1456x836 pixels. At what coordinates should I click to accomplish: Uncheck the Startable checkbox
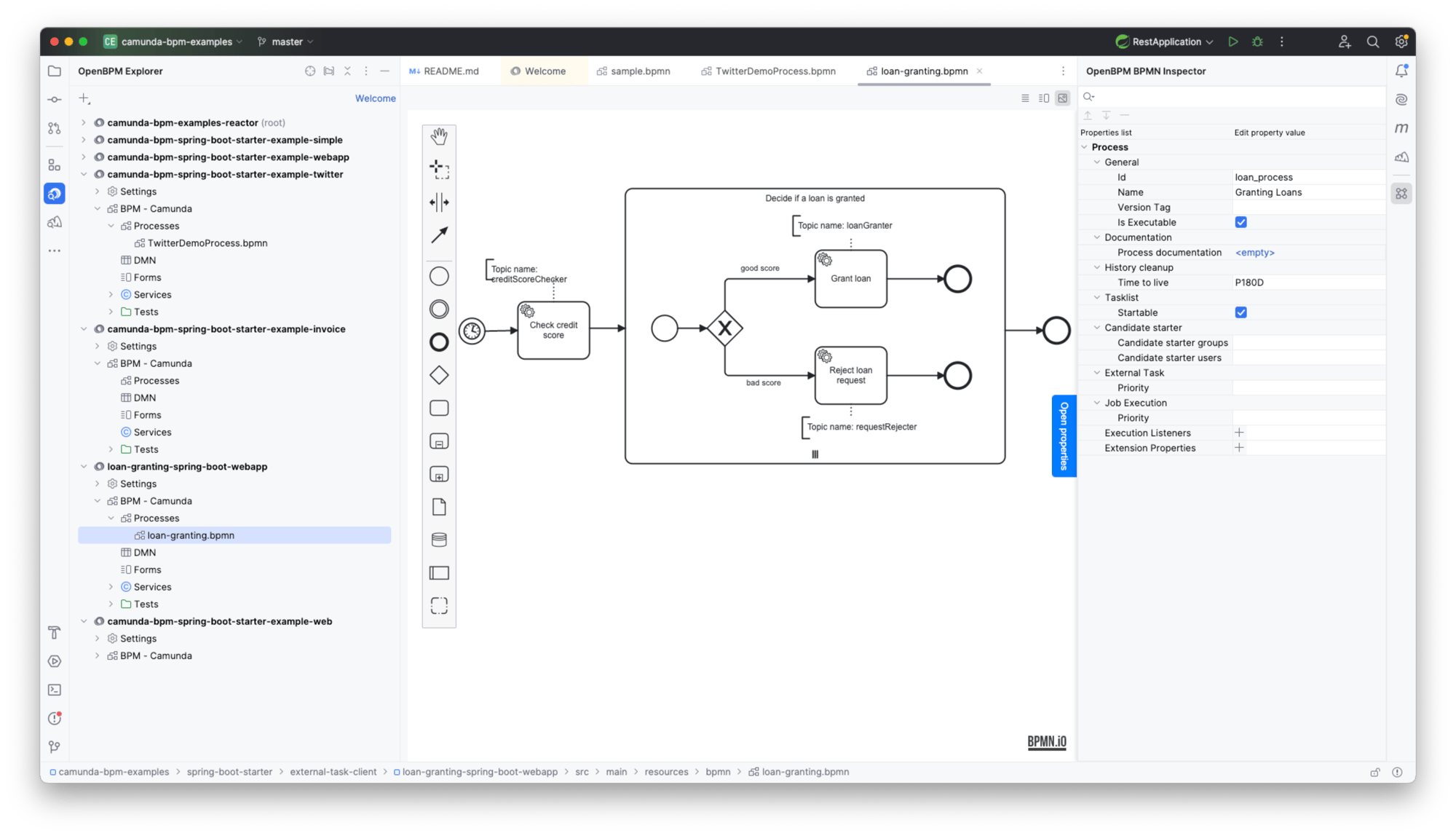[1241, 312]
